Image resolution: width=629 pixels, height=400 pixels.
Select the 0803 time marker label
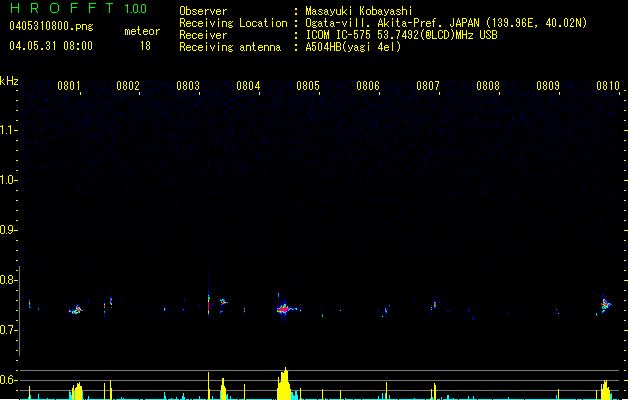point(188,86)
